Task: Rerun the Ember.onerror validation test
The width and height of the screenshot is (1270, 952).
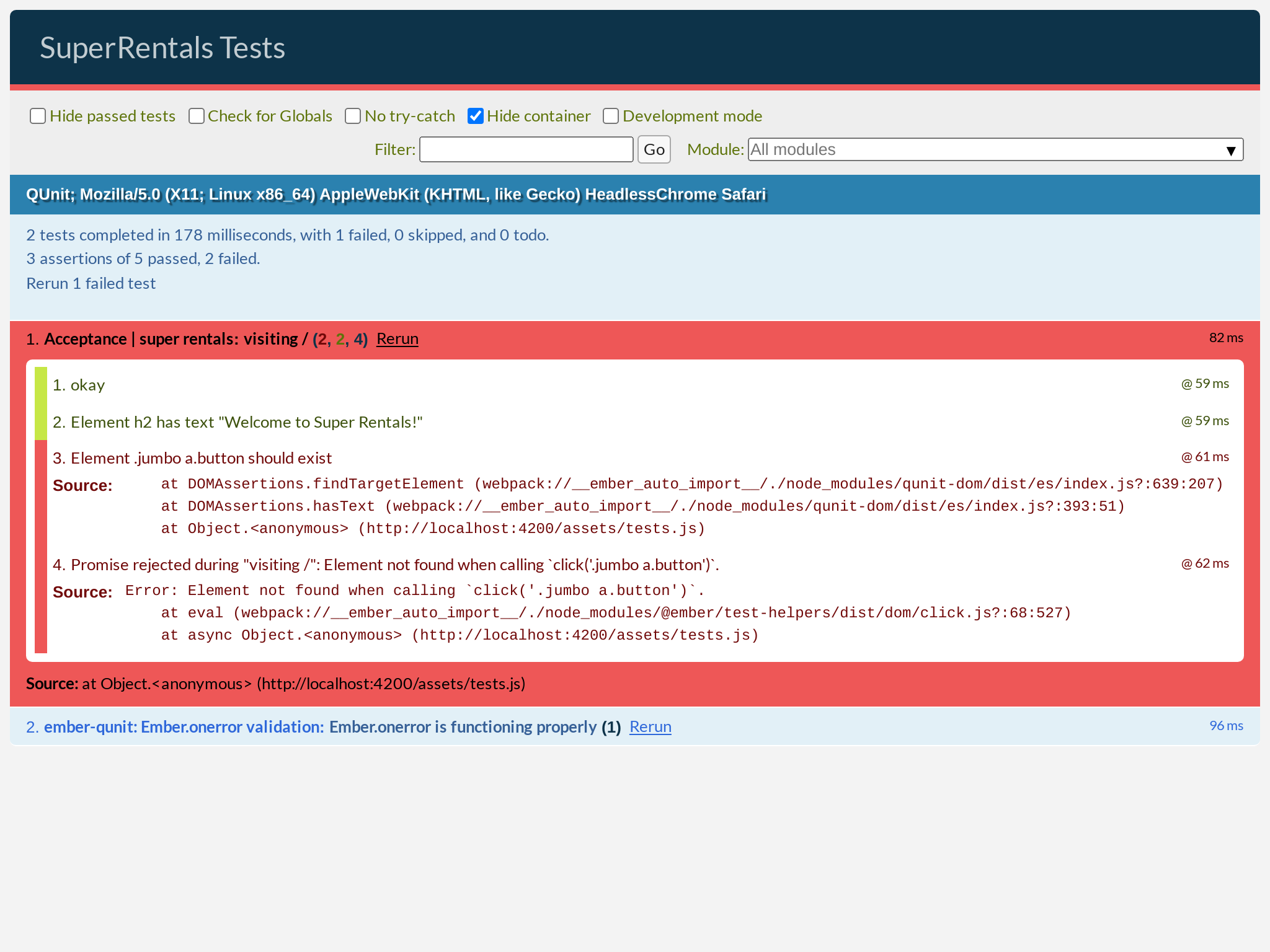Action: click(x=651, y=726)
